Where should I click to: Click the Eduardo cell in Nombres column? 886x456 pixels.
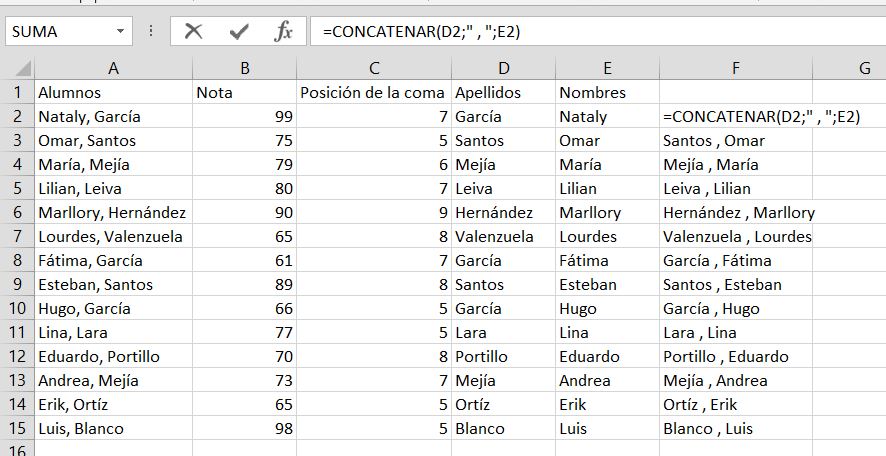tap(606, 357)
